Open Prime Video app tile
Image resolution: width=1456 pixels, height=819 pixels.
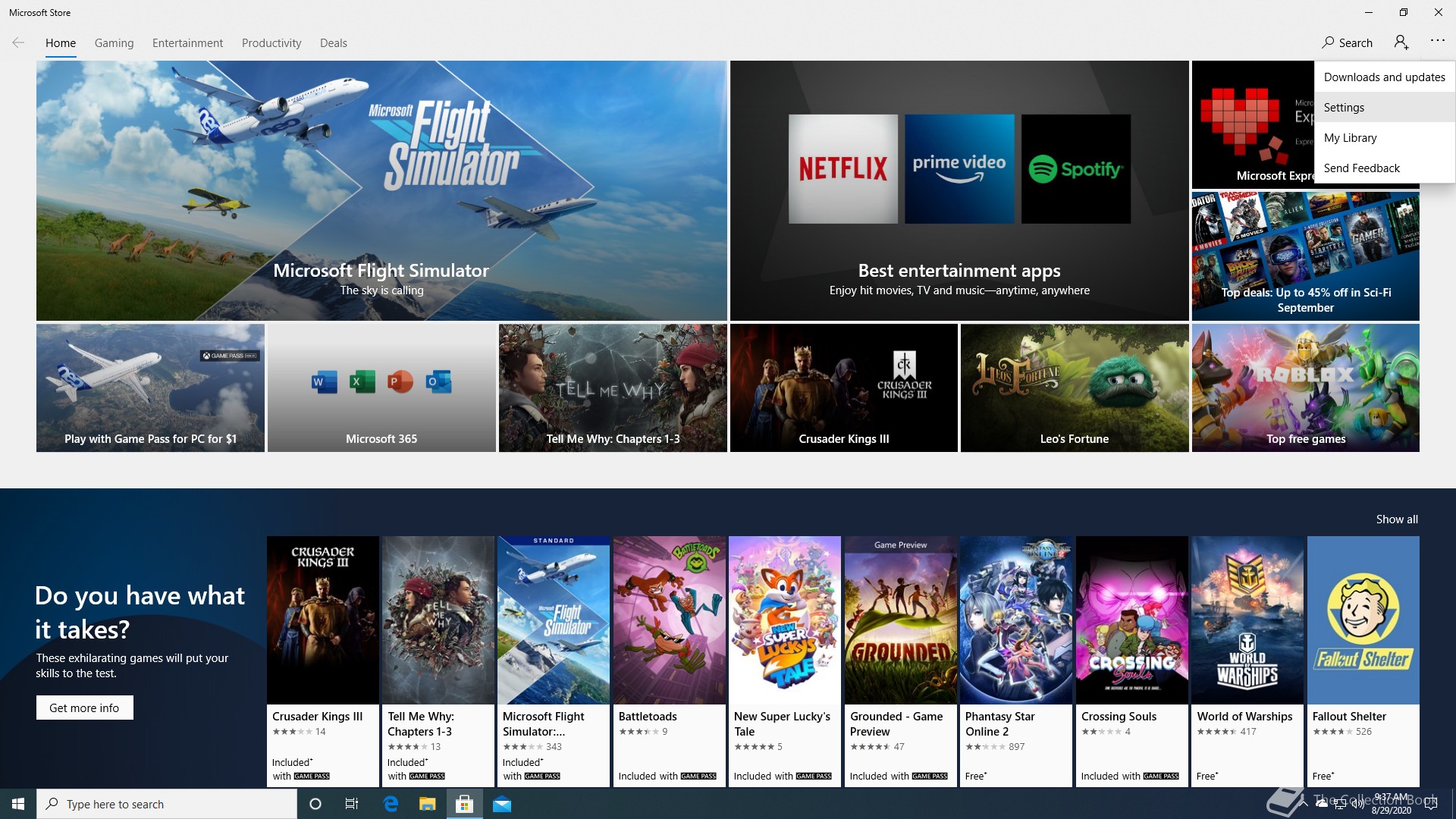[959, 168]
